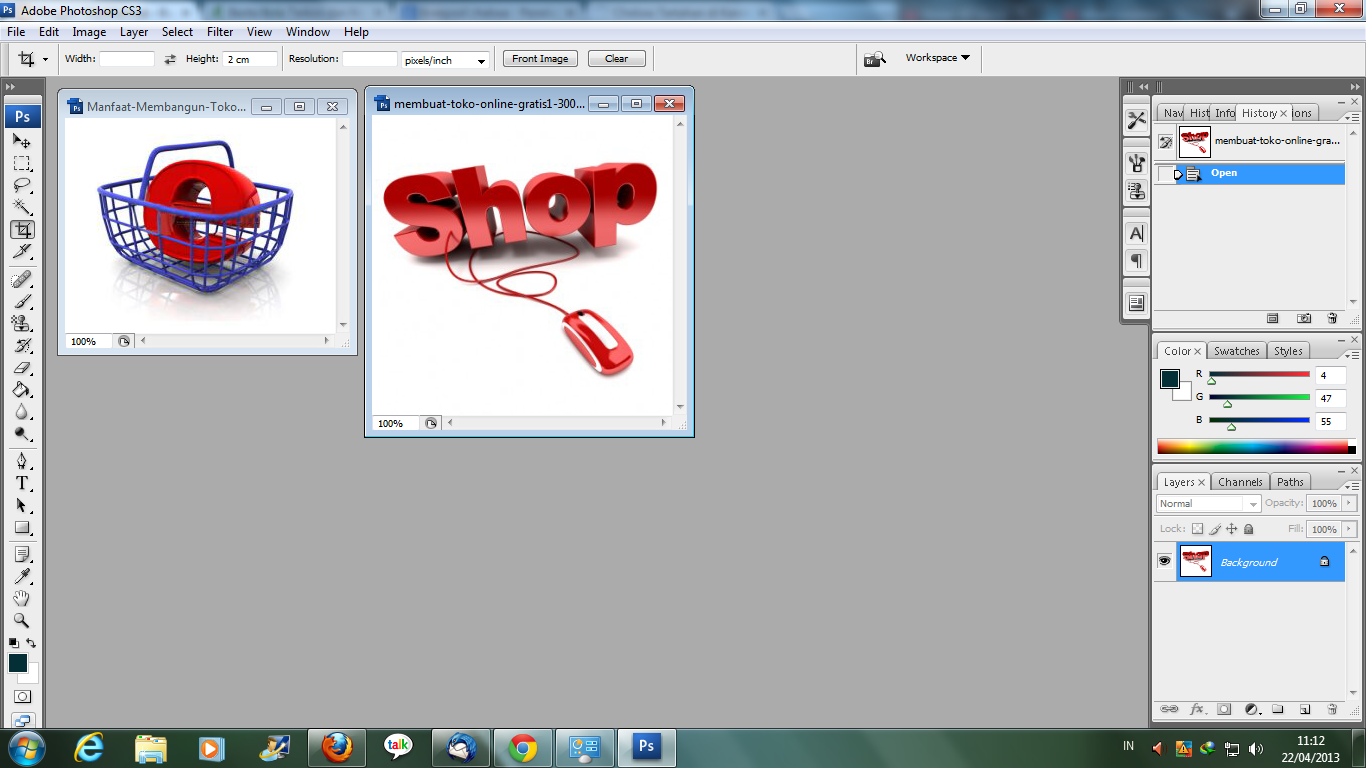The width and height of the screenshot is (1366, 768).
Task: Open the Image menu
Action: tap(89, 32)
